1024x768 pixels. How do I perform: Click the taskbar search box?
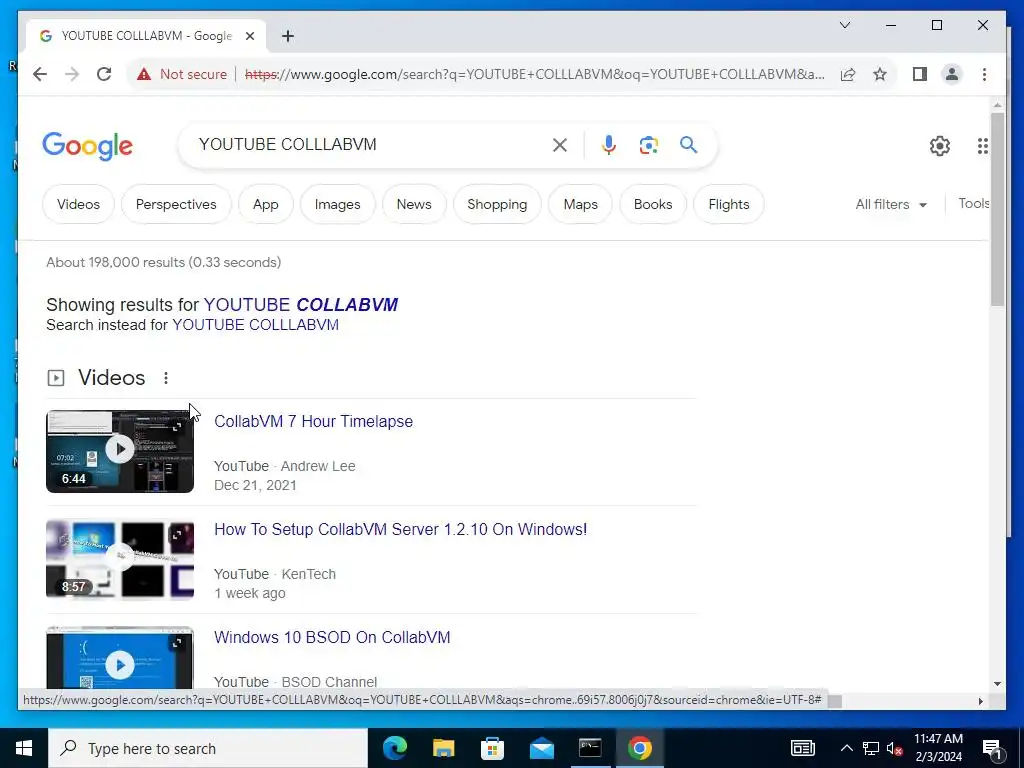point(208,748)
